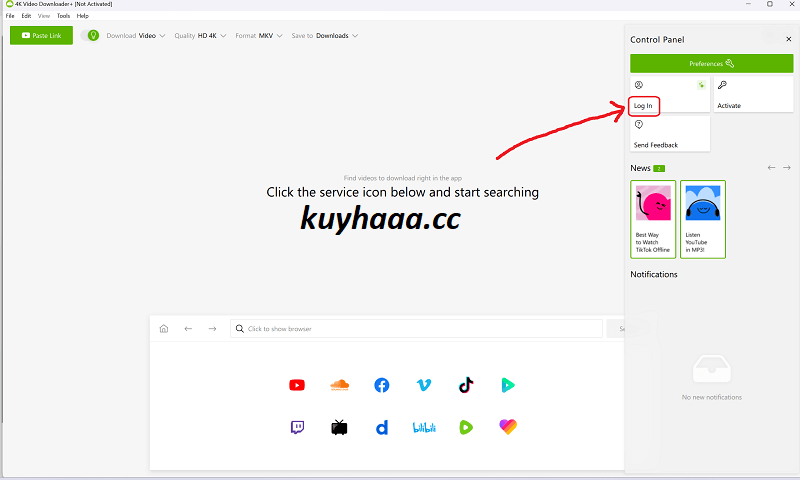The width and height of the screenshot is (800, 480).
Task: Show previous news with left arrow
Action: point(771,167)
